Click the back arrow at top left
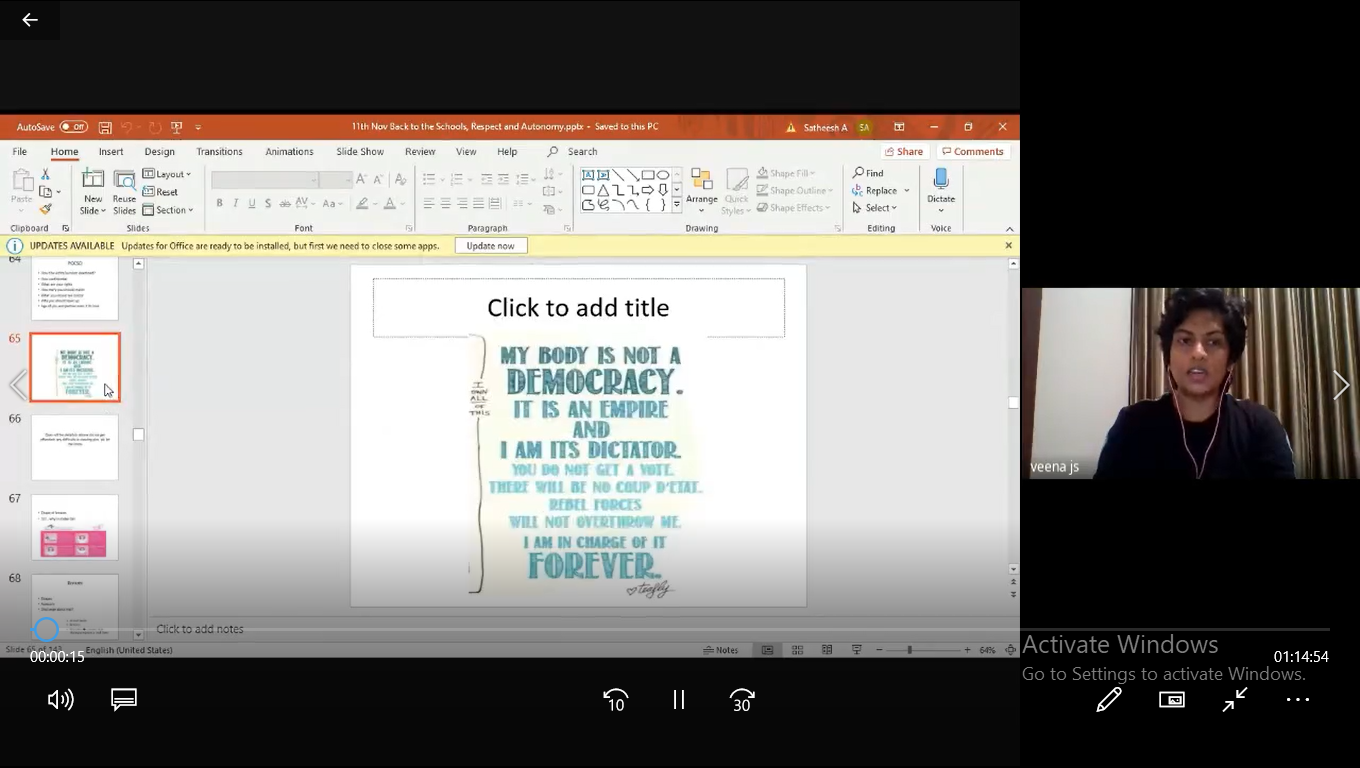 pyautogui.click(x=30, y=20)
